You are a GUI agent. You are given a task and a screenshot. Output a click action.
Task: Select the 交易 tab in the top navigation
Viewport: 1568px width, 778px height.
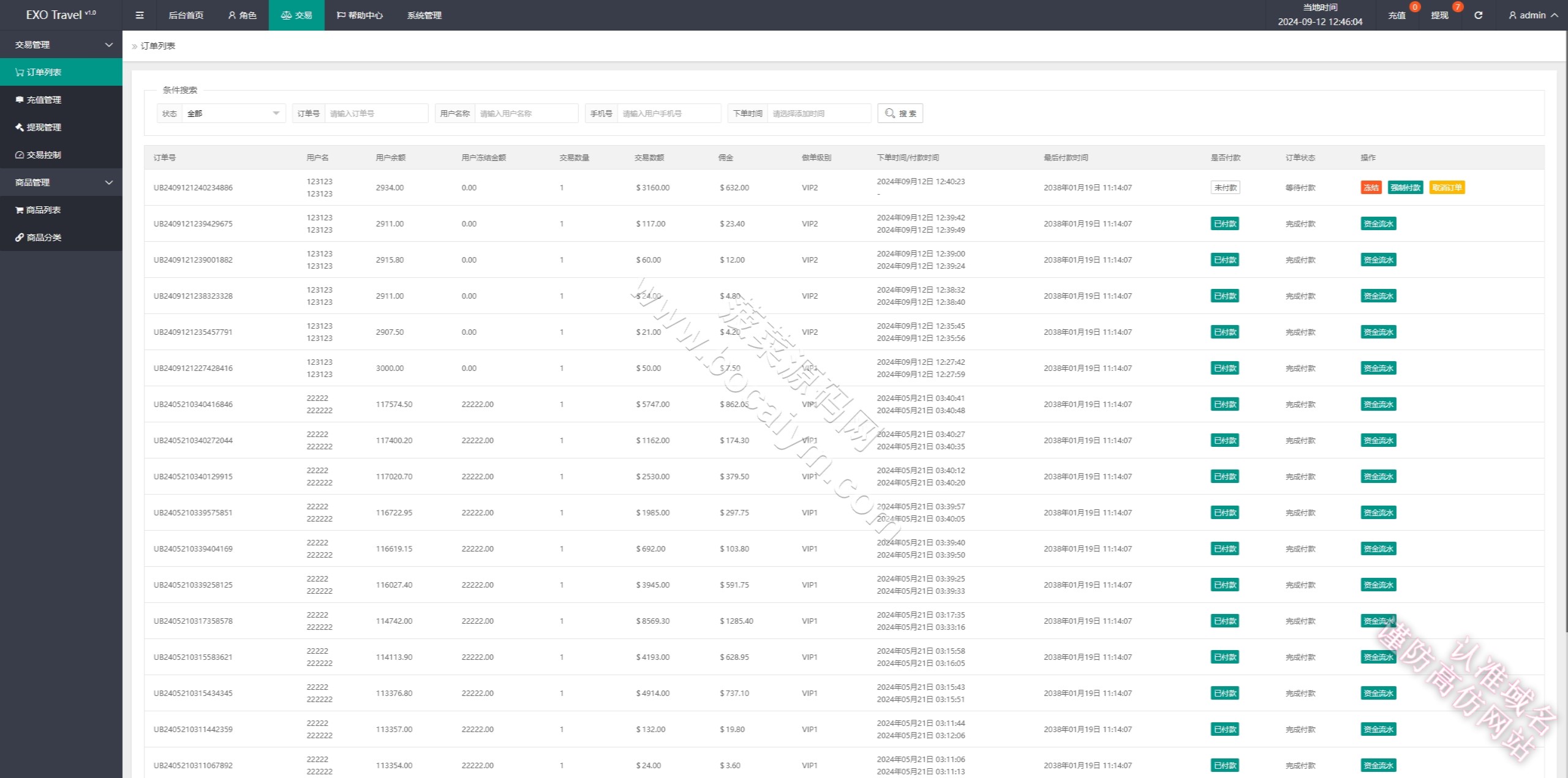[x=296, y=15]
